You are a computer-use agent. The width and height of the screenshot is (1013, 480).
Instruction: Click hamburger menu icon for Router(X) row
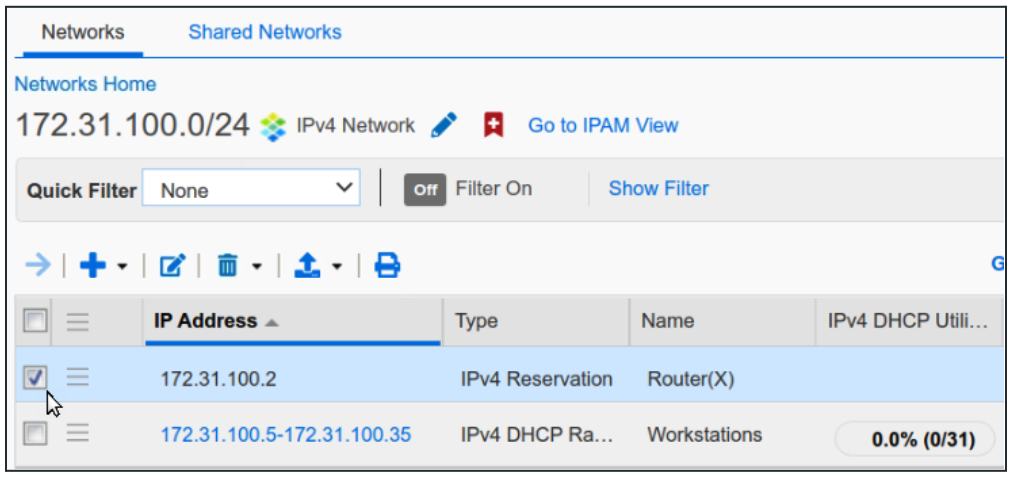pos(78,377)
